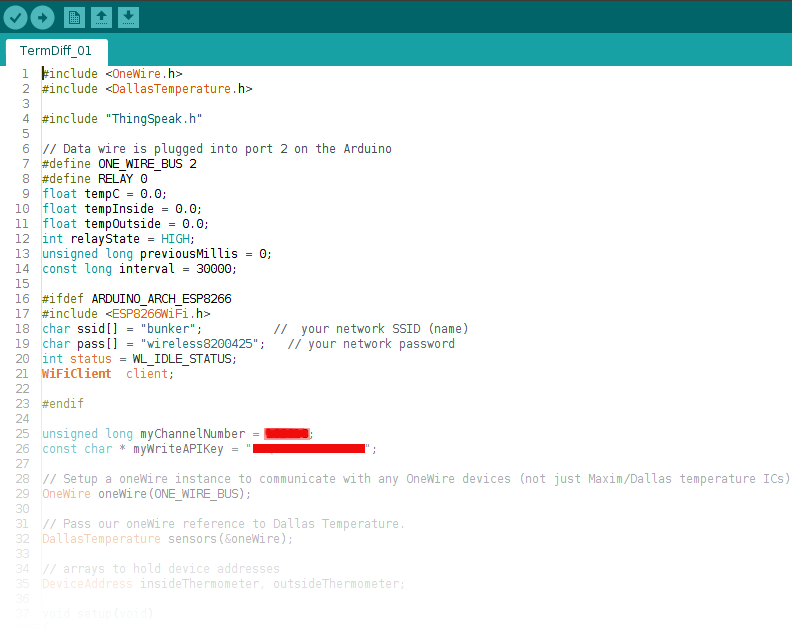Click the 'DeviceAddress insideThermometer' line
Viewport: 792px width, 641px height.
point(223,584)
